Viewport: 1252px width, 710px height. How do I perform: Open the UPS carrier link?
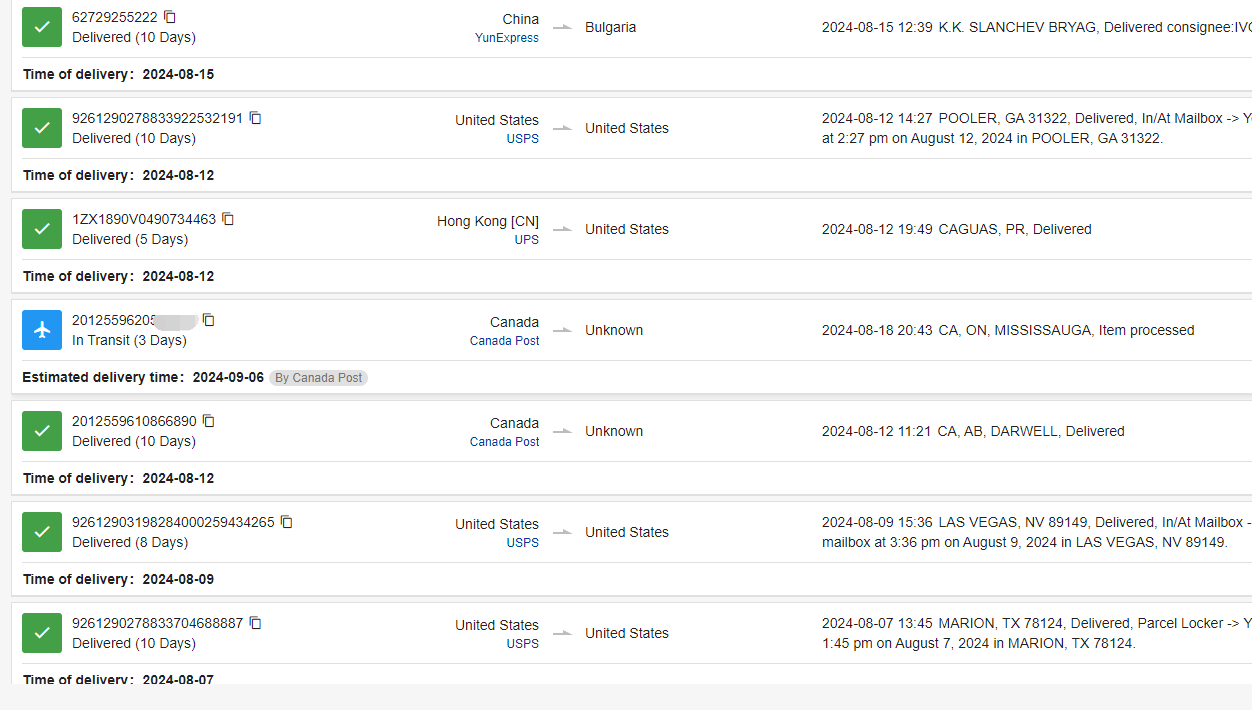click(527, 240)
